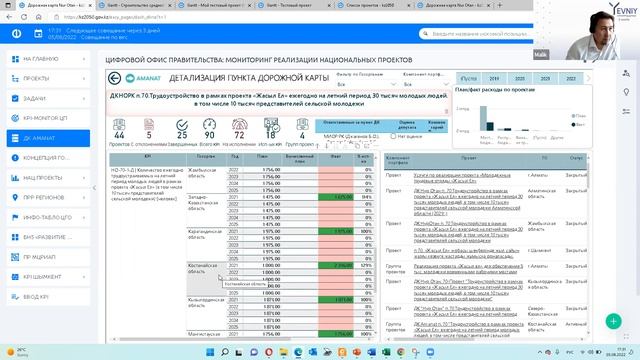Click the taskbar Search magnifier icon
This screenshot has width=640, height=360.
(x=225, y=352)
